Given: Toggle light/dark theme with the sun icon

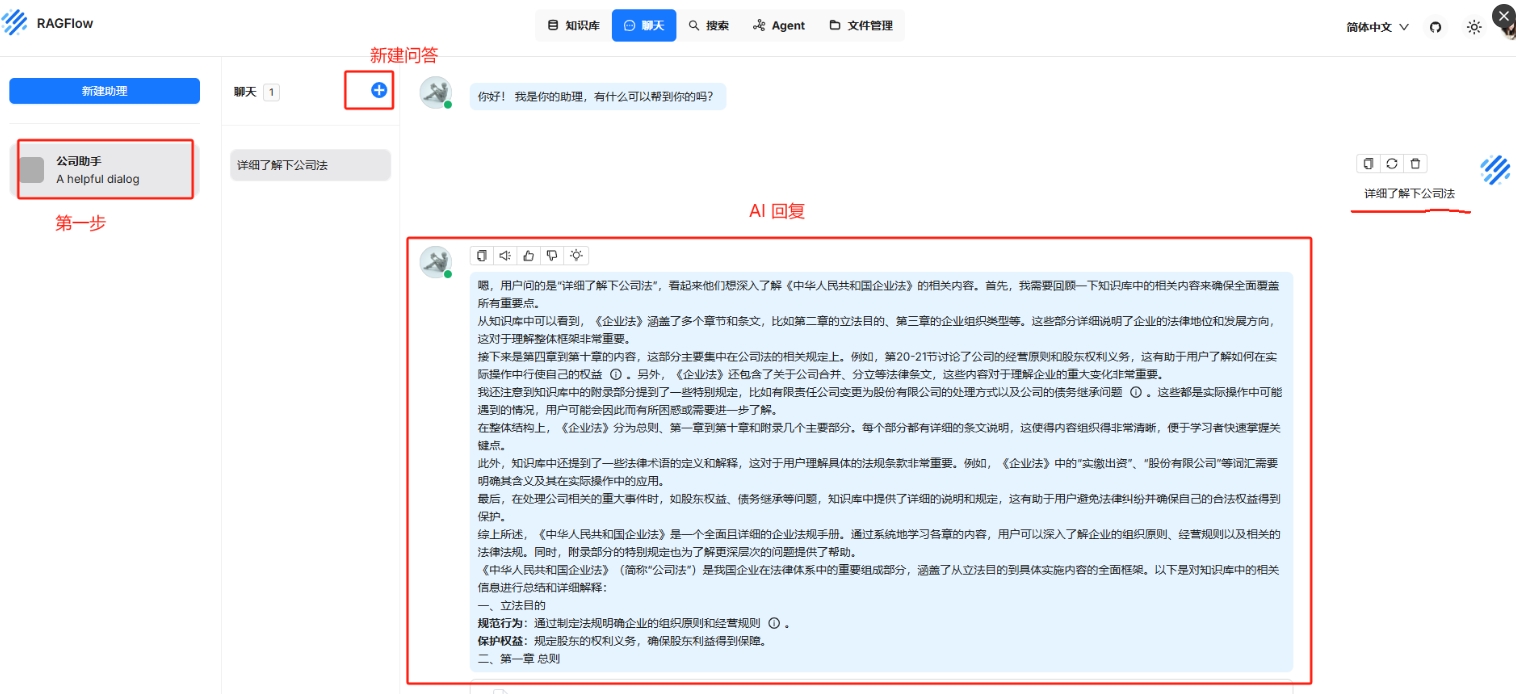Looking at the screenshot, I should pos(1474,28).
